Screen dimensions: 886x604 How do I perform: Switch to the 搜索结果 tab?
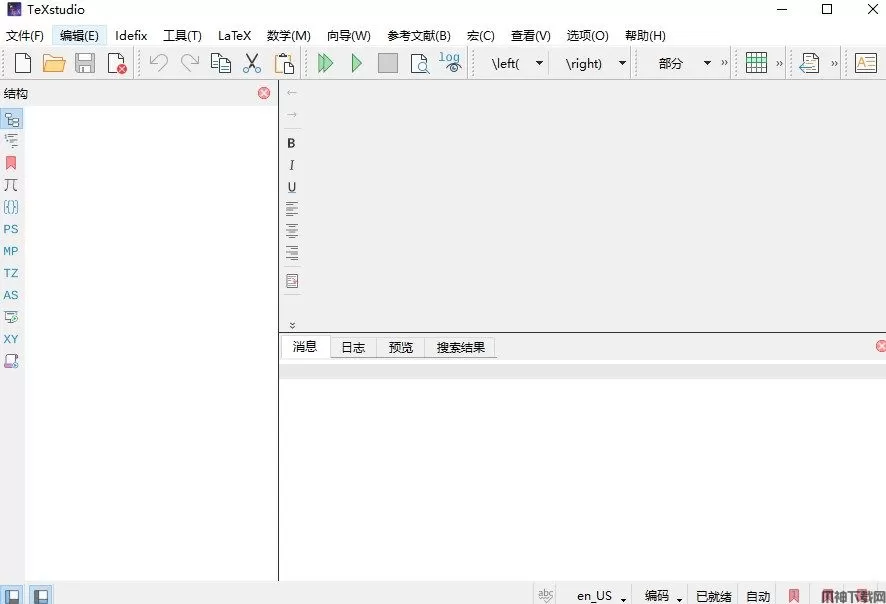coord(460,348)
